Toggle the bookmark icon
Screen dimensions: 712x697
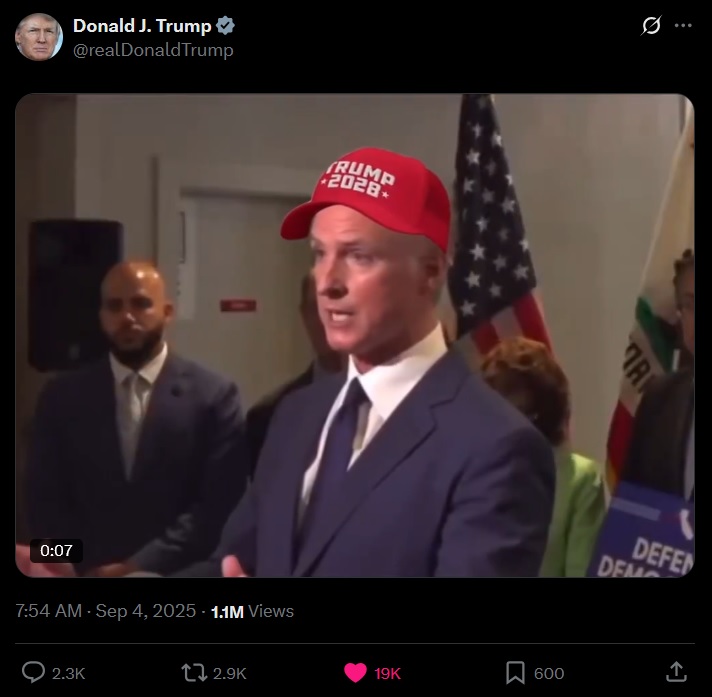point(515,672)
